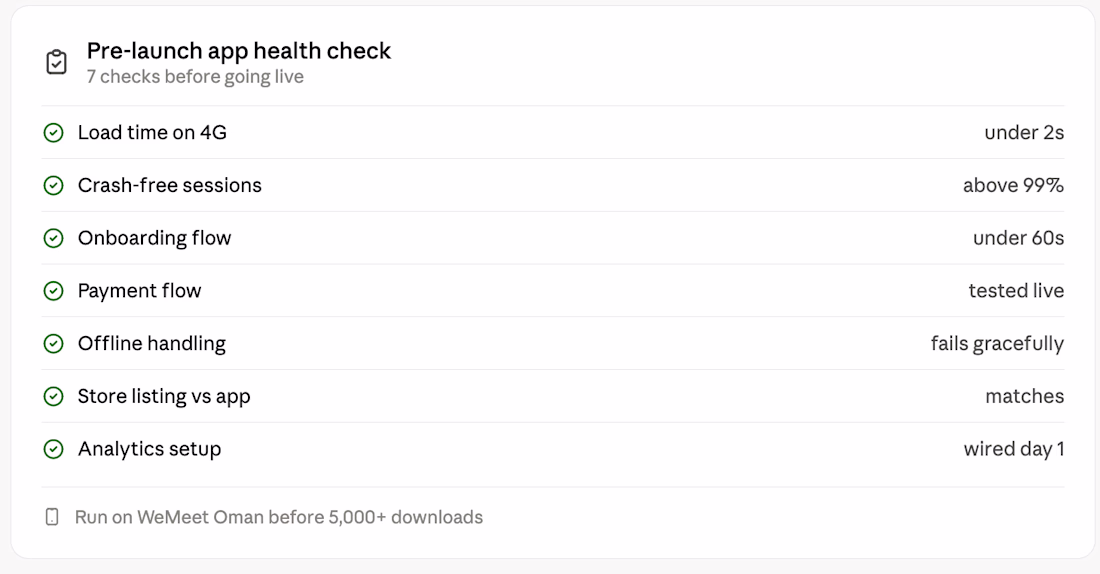Click the WeMeet Oman footer note
This screenshot has height=574, width=1100.
279,517
